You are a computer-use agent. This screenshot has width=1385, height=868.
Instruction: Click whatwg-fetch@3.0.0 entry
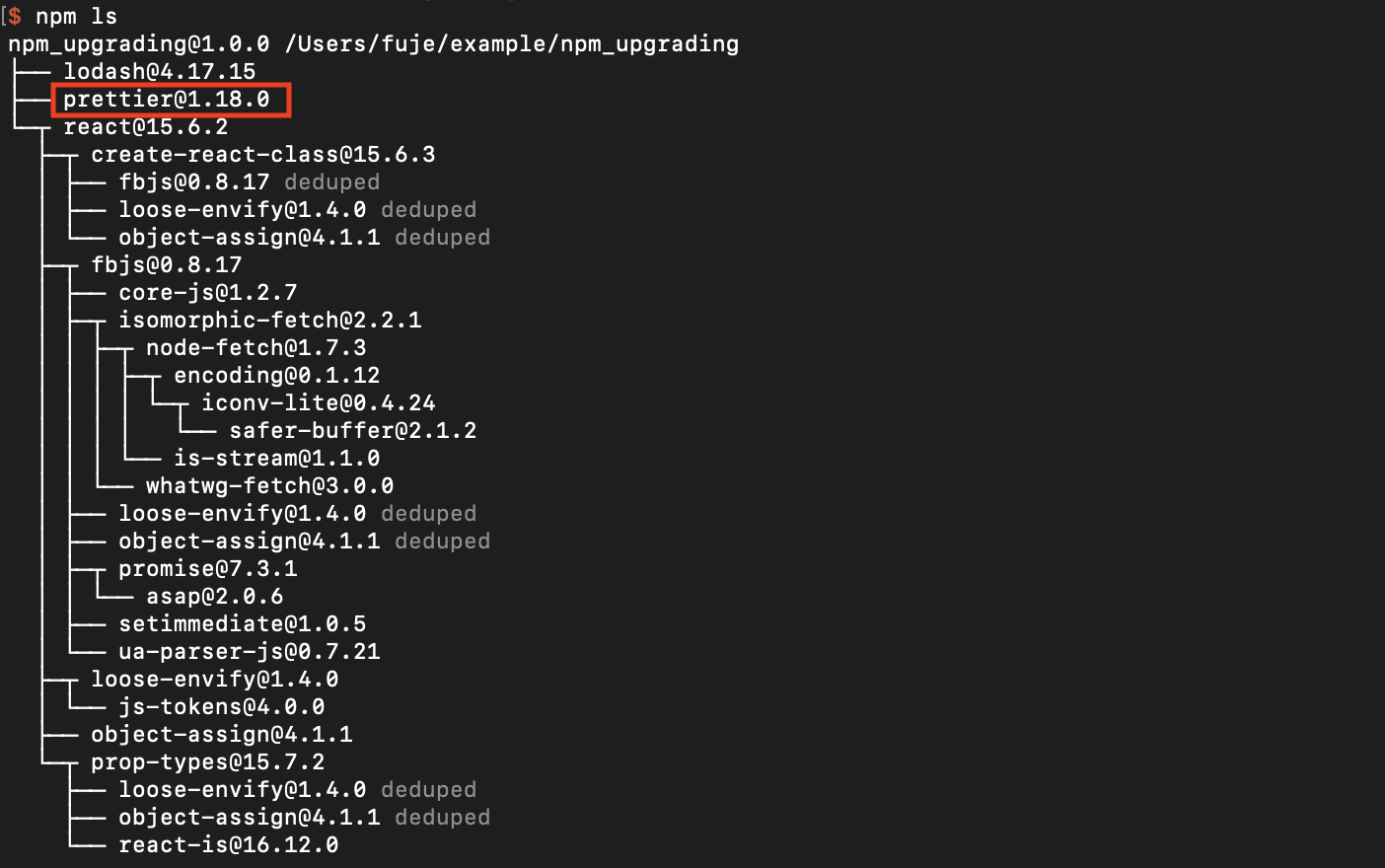click(x=269, y=486)
